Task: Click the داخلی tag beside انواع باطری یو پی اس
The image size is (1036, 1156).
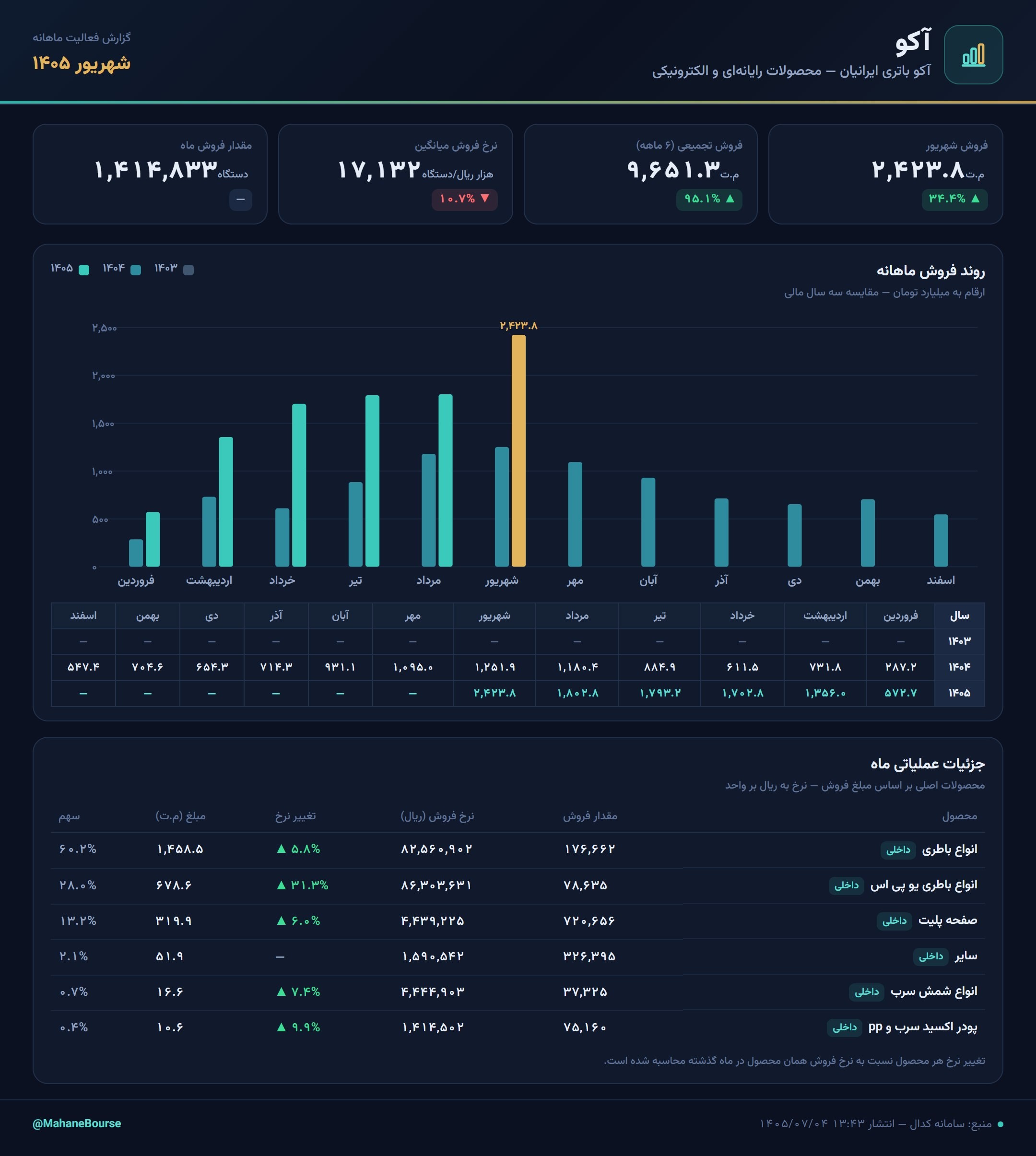Action: (x=847, y=885)
